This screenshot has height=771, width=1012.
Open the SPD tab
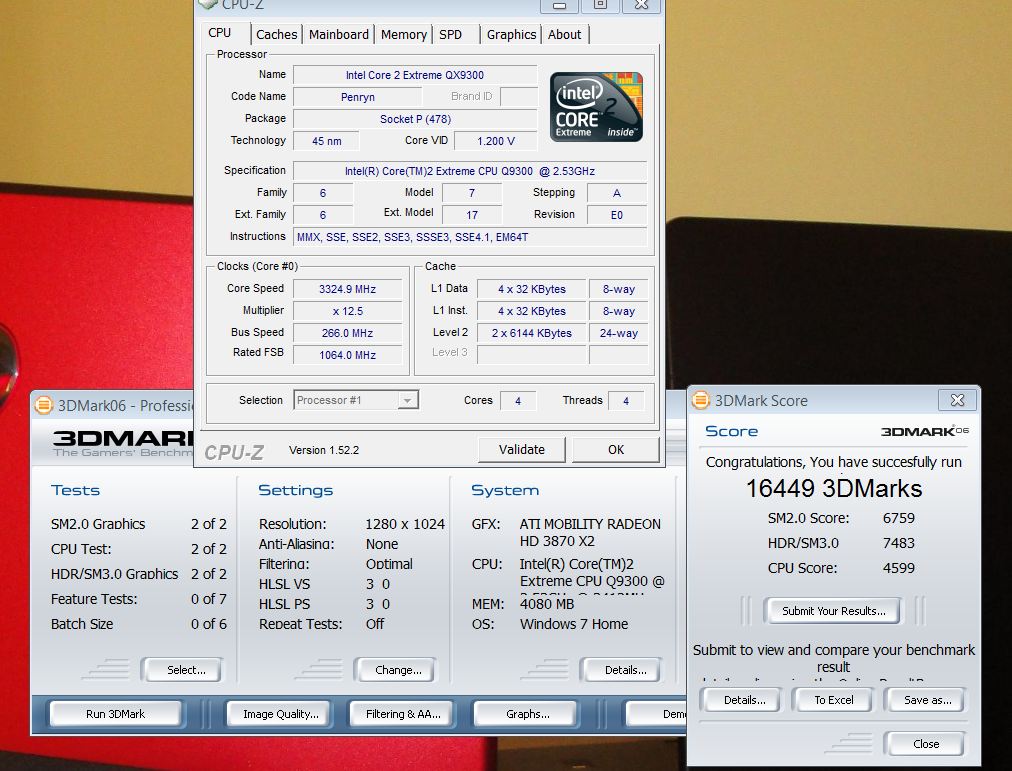click(450, 34)
